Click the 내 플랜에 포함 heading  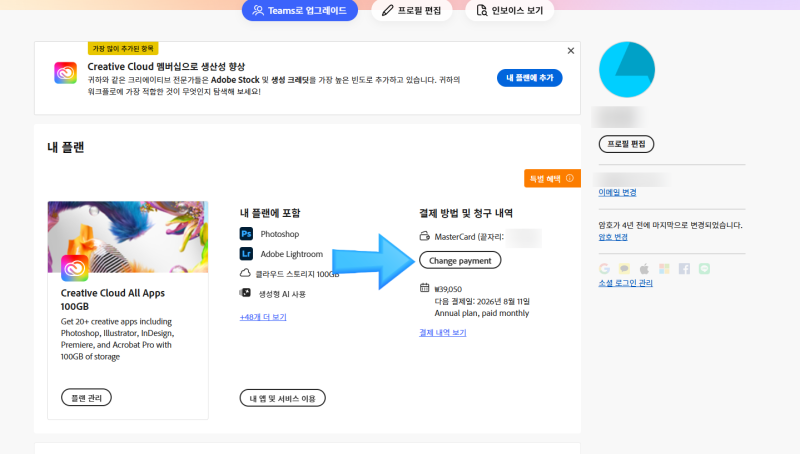coord(270,213)
